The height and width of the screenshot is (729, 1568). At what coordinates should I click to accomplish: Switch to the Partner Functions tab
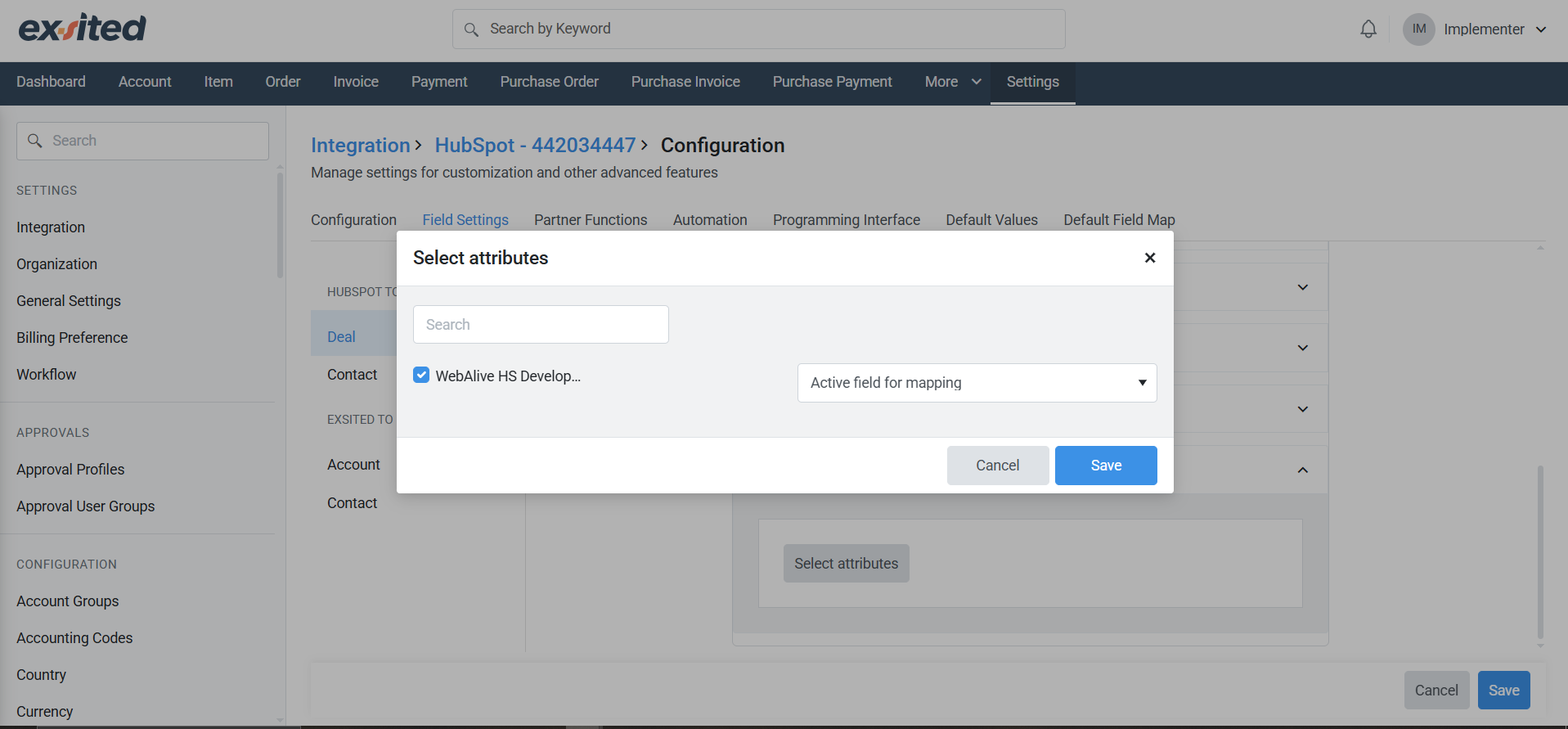(591, 220)
